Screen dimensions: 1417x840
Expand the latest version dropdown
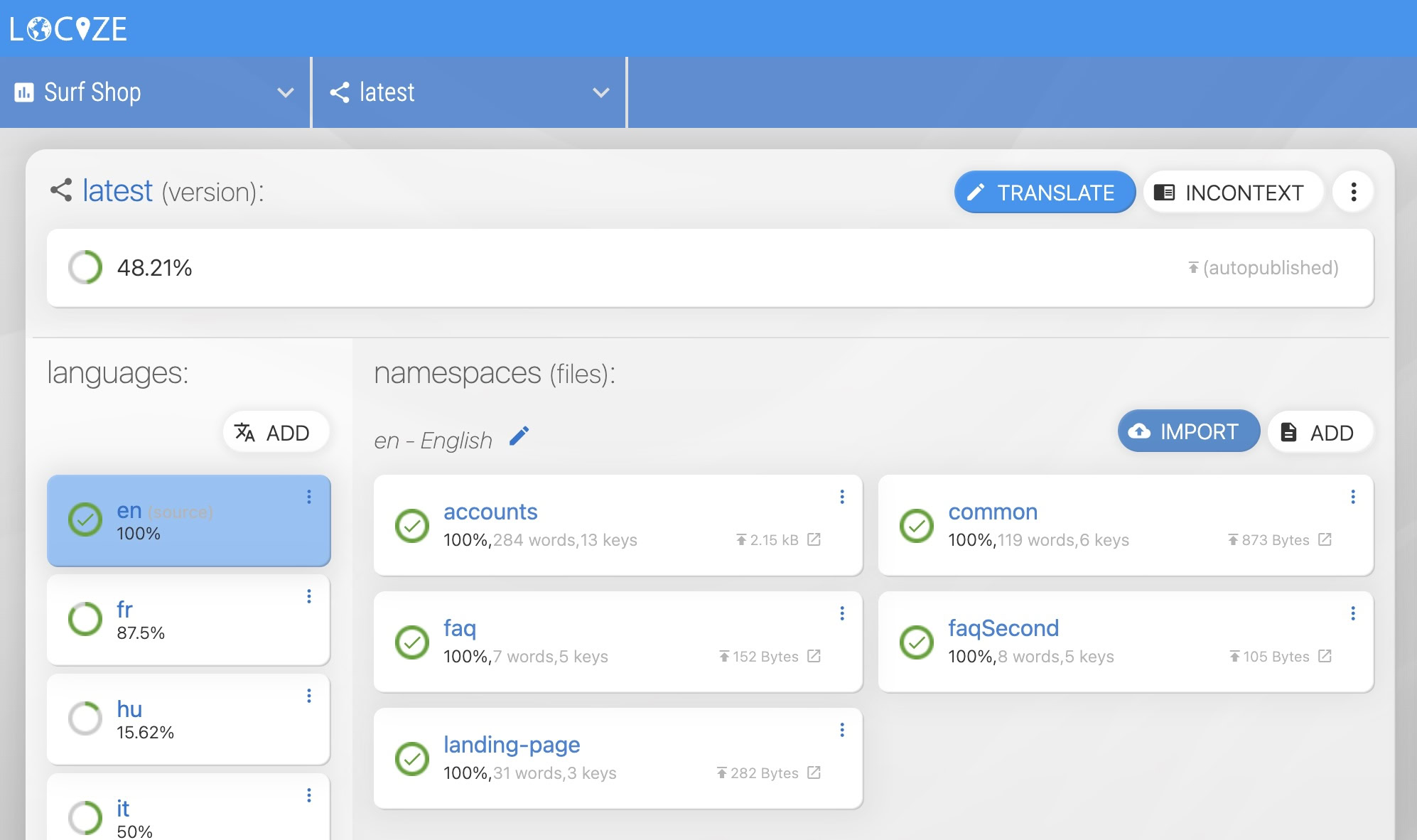pyautogui.click(x=600, y=92)
